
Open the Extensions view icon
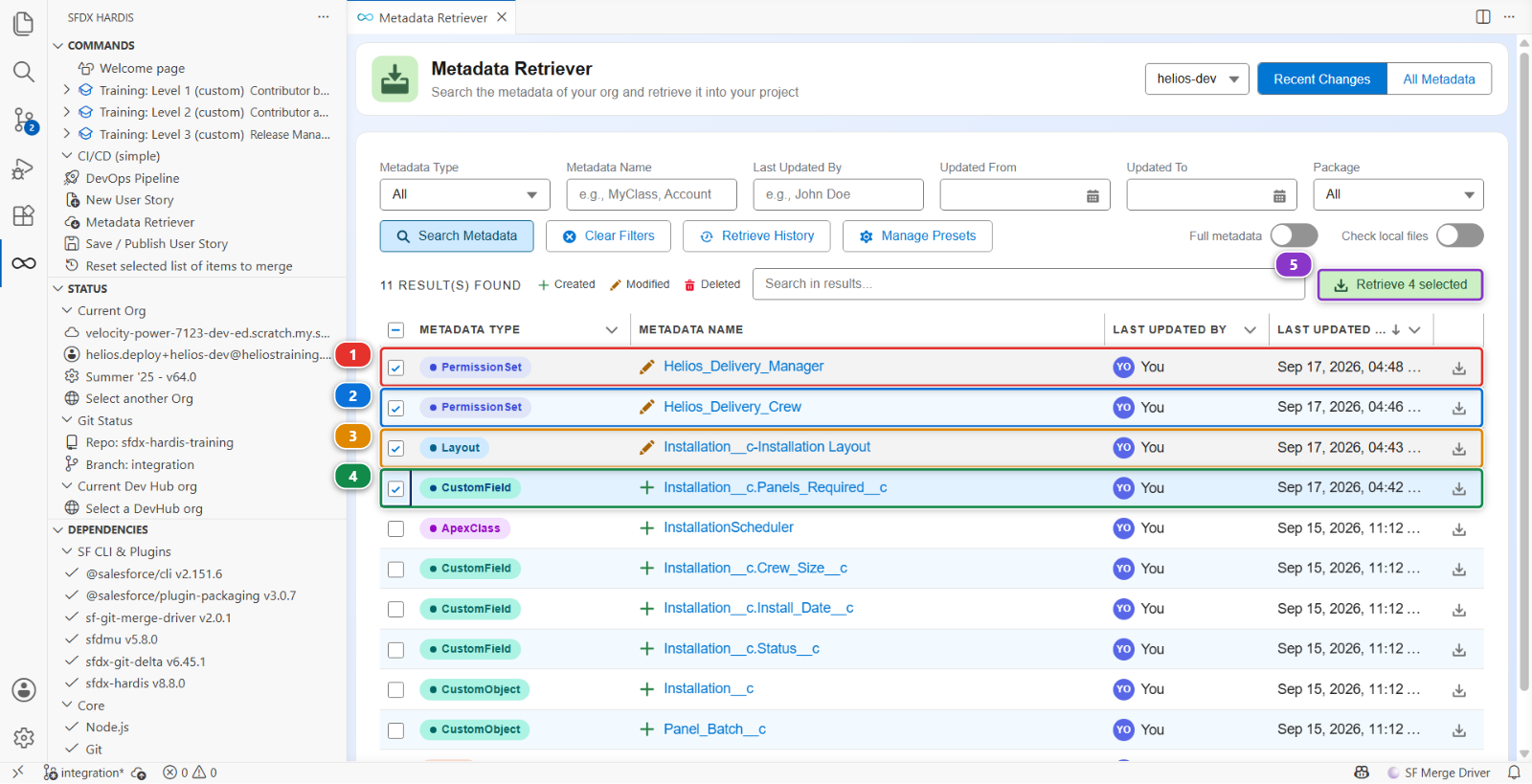point(24,215)
